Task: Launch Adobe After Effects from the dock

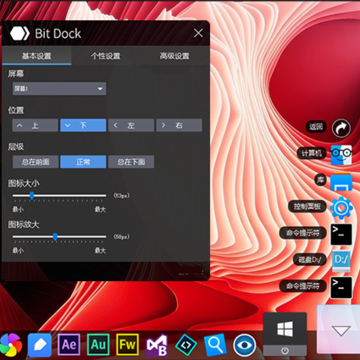Action: click(x=69, y=345)
